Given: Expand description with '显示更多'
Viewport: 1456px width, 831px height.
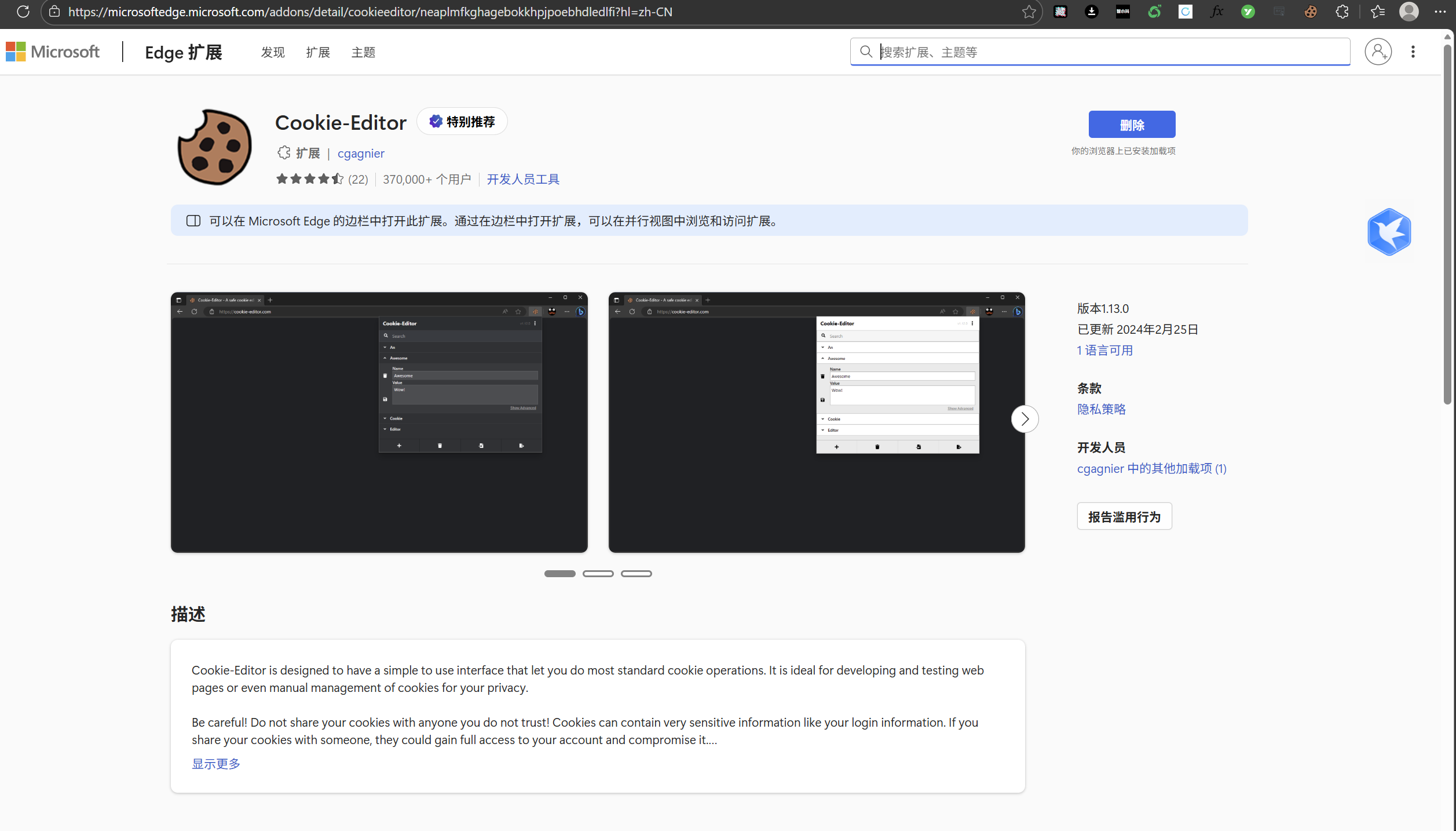Looking at the screenshot, I should point(216,764).
